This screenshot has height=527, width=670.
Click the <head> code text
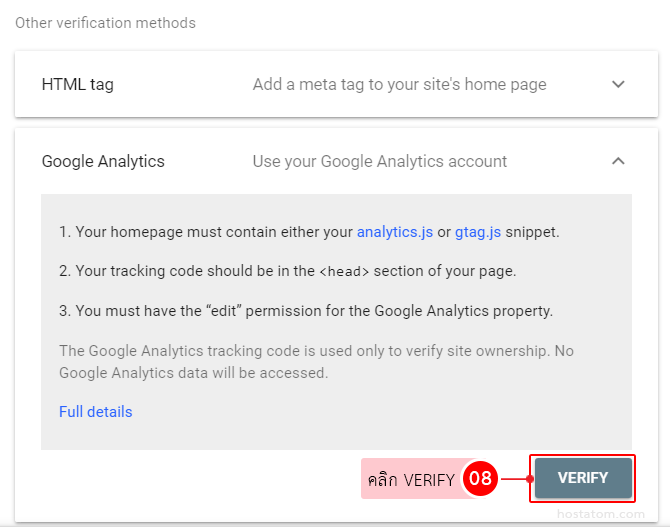(344, 272)
